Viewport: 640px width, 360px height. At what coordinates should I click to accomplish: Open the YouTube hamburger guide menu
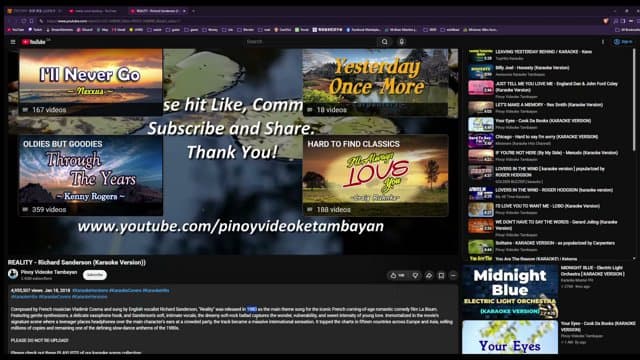coord(13,42)
